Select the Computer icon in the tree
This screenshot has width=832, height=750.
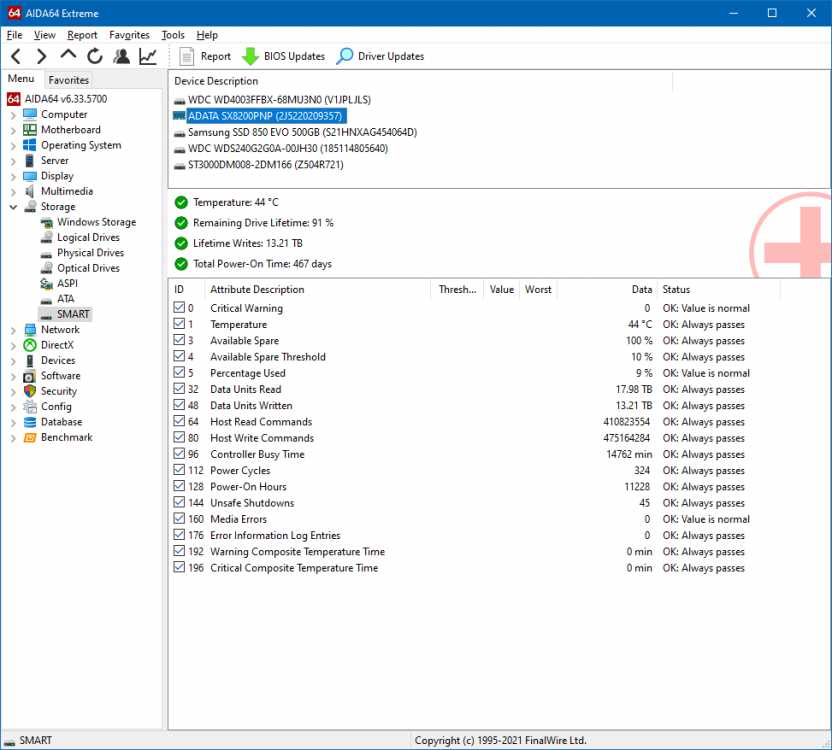[30, 115]
